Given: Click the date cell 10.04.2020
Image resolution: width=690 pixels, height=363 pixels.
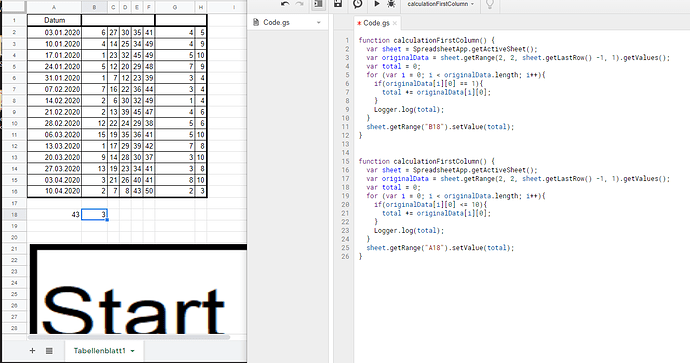Looking at the screenshot, I should point(54,191).
